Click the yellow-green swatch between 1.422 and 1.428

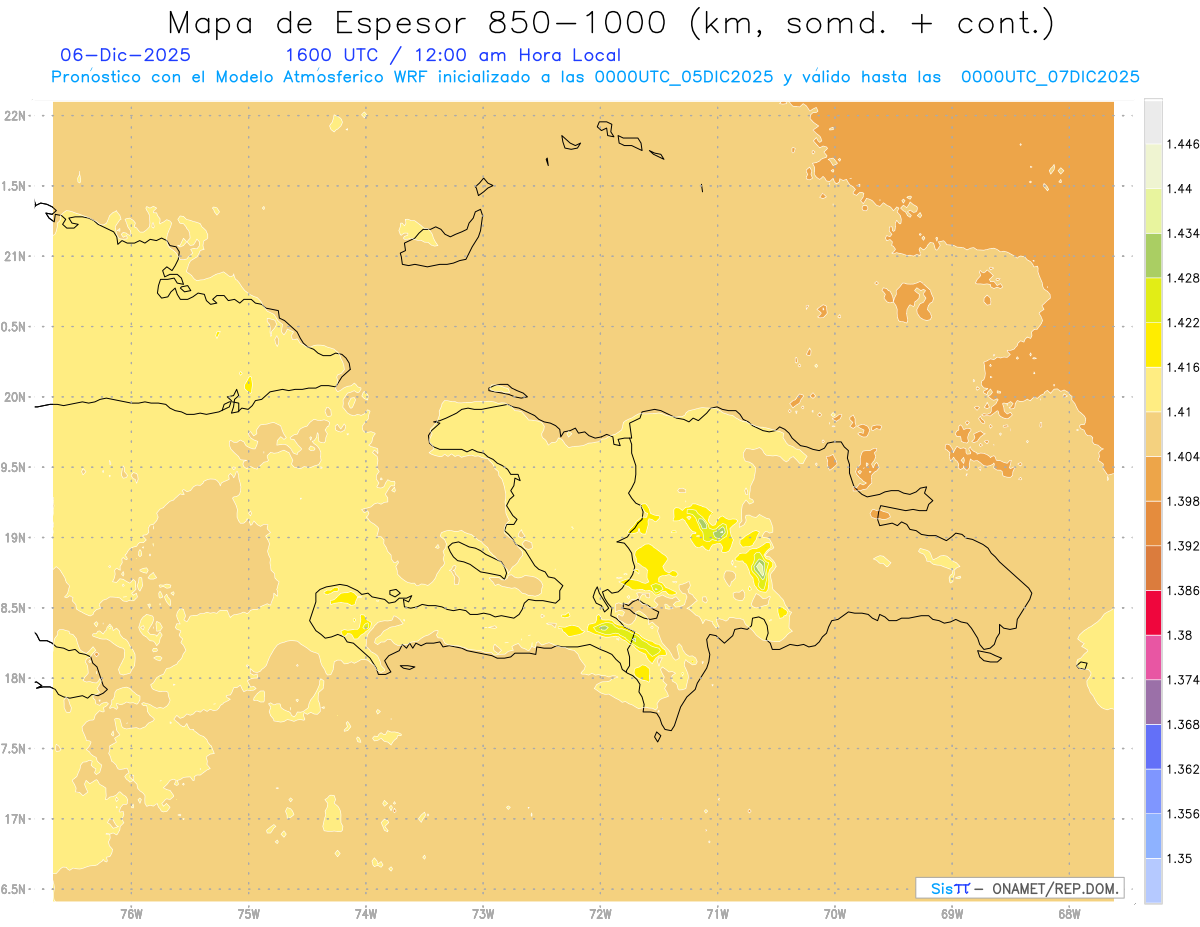click(x=1153, y=300)
